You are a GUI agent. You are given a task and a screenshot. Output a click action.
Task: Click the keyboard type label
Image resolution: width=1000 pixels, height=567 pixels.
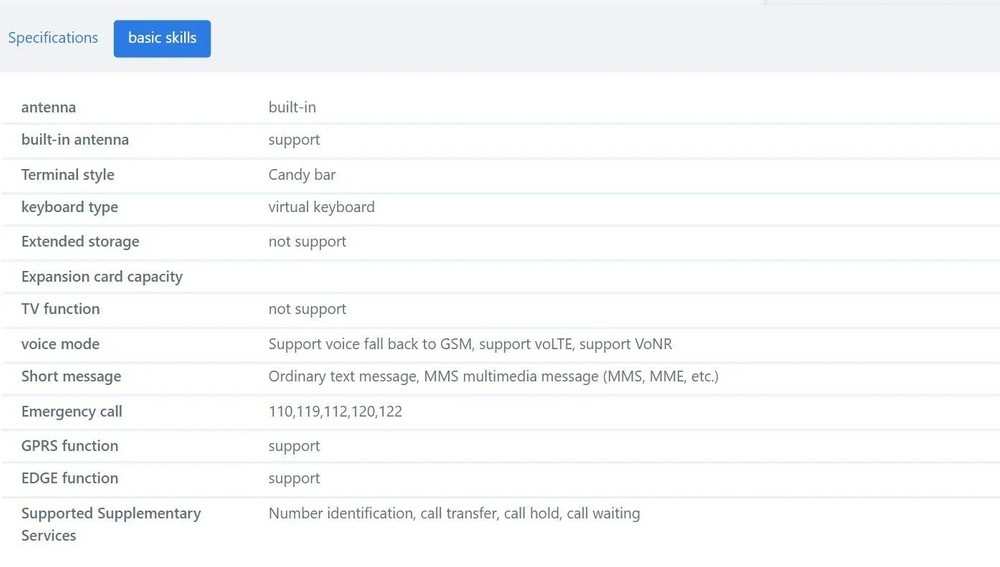[70, 208]
